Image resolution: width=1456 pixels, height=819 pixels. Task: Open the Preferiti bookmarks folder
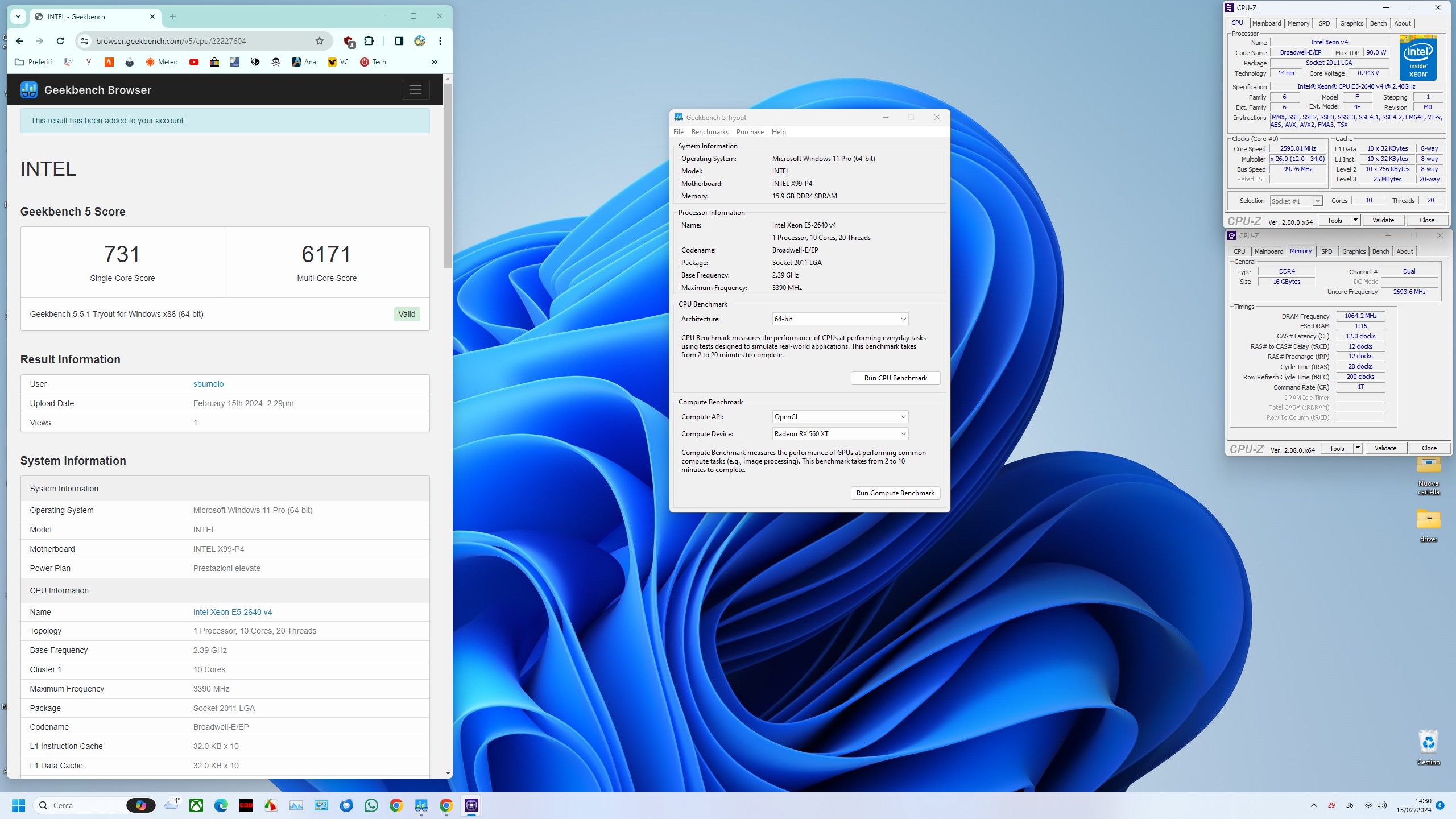pos(34,62)
